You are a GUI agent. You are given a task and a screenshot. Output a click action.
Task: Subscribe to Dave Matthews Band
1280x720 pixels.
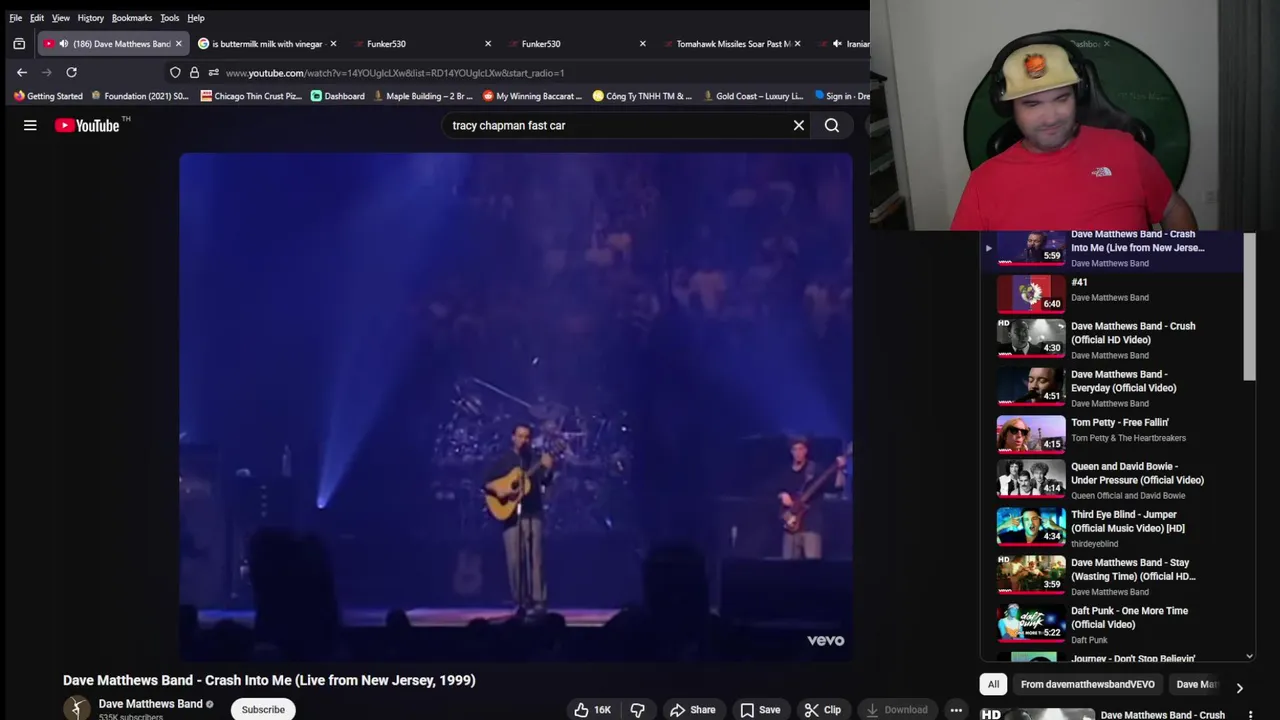[x=263, y=709]
